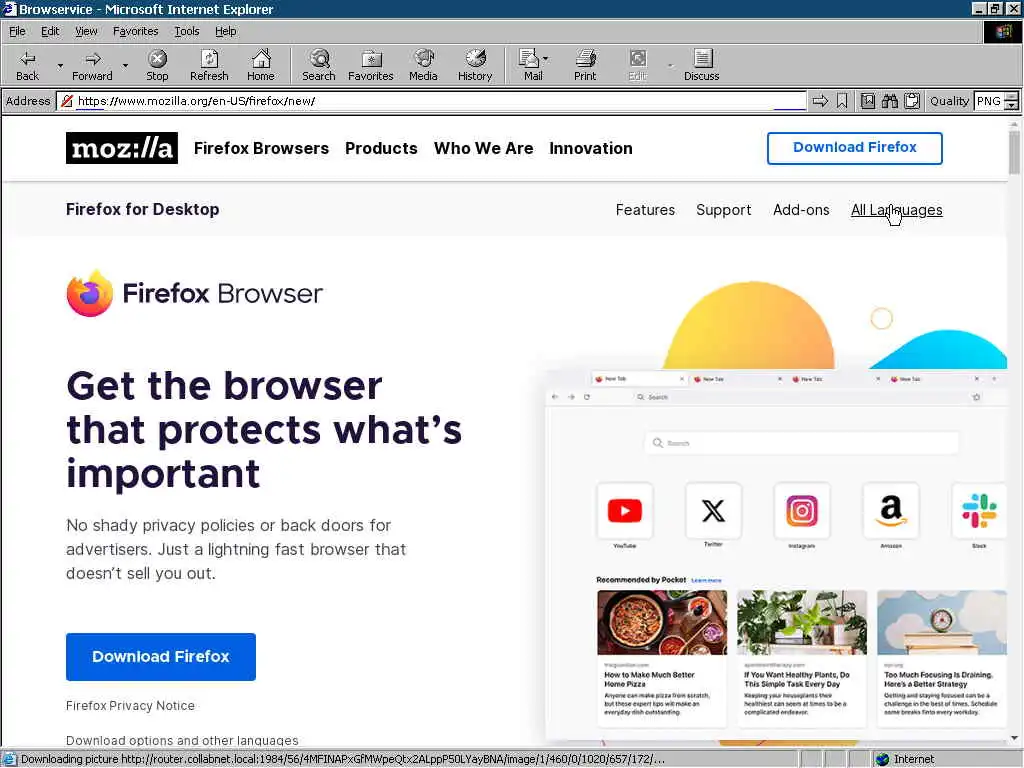The image size is (1024, 768).
Task: Open the Innovation navigation item
Action: (x=590, y=148)
